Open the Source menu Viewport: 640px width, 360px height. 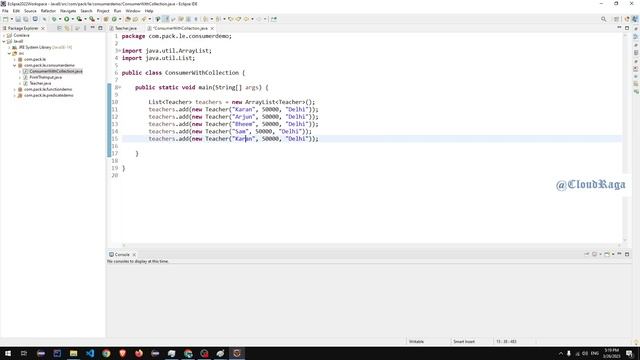tap(30, 11)
